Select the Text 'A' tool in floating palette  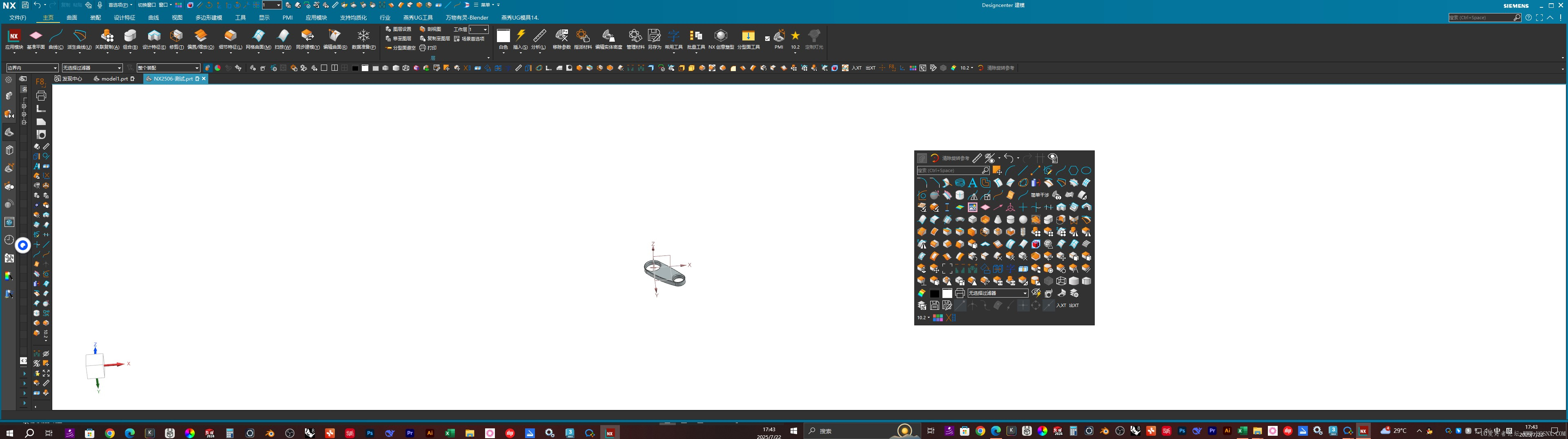click(973, 182)
